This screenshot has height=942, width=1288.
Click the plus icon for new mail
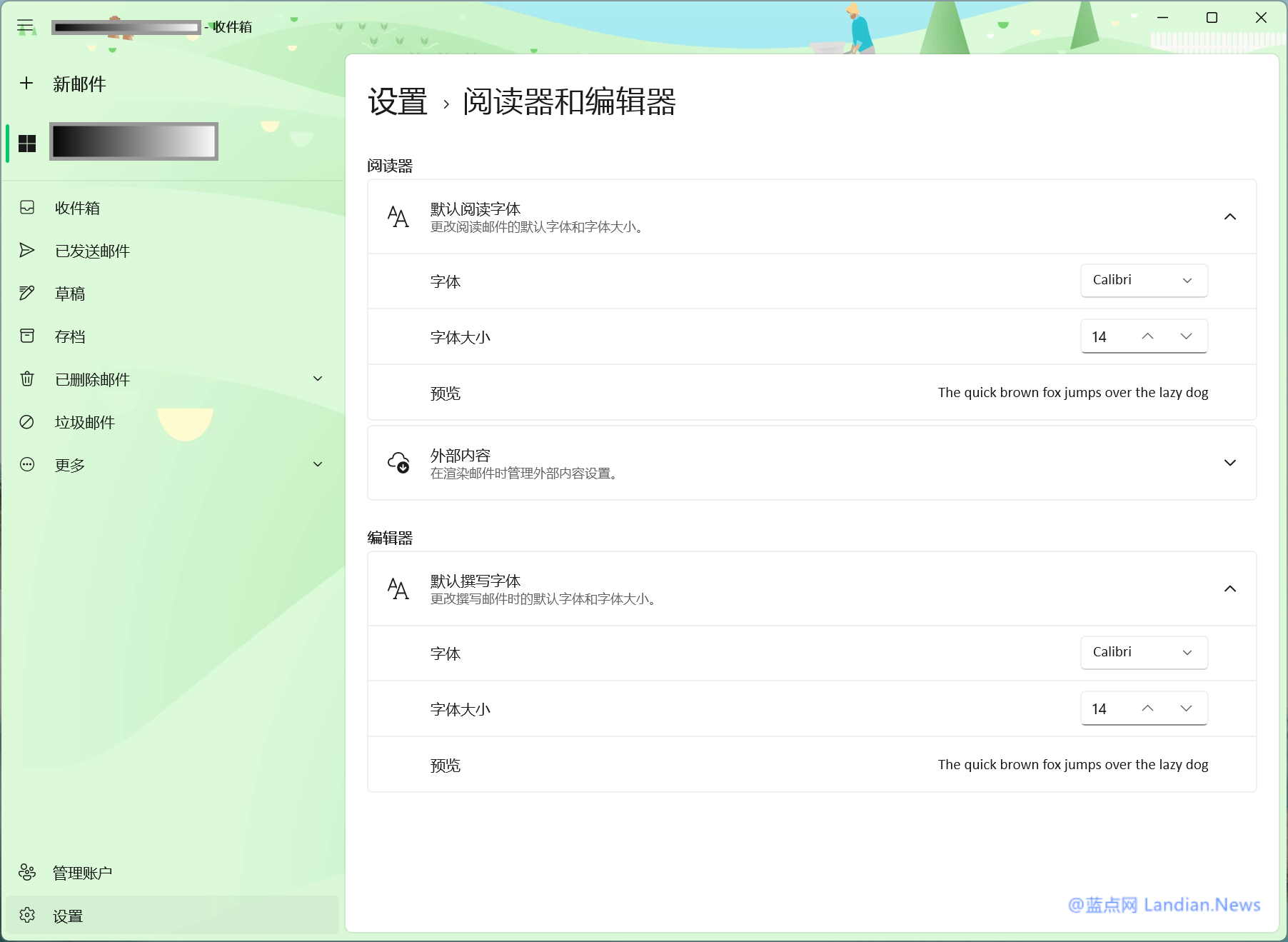click(26, 84)
